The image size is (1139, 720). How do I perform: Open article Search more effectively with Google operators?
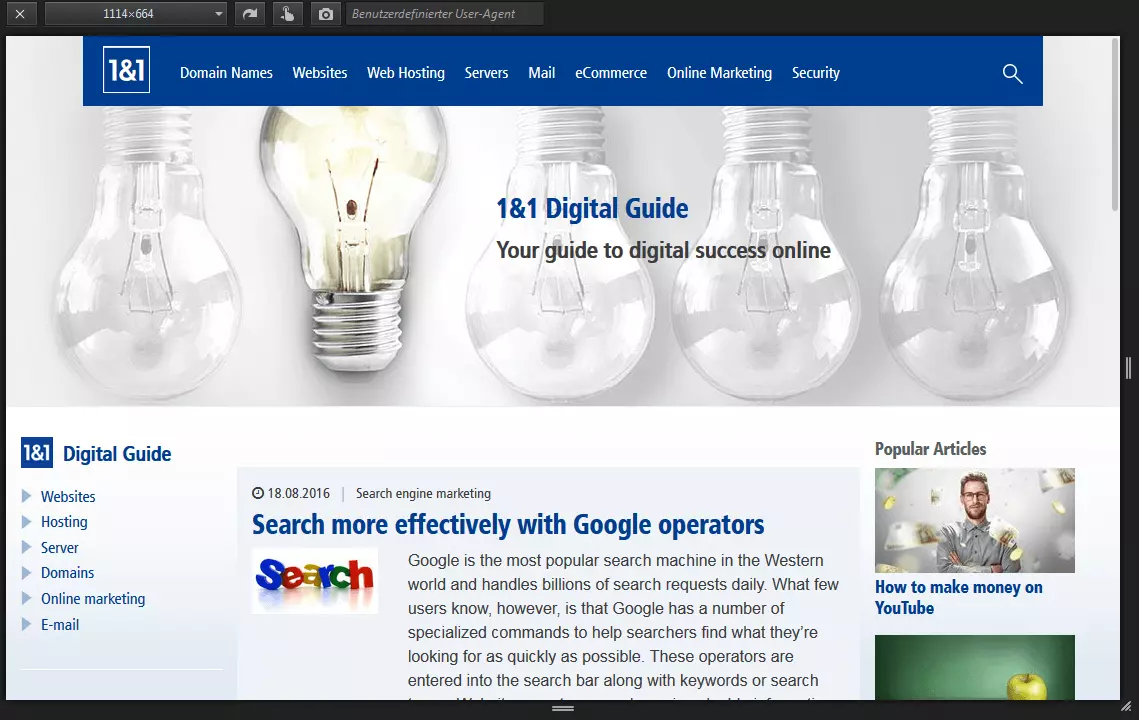point(508,525)
